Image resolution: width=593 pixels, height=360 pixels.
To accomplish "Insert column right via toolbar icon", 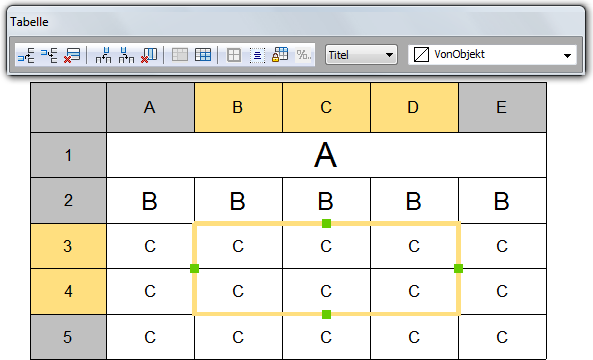I will click(126, 55).
